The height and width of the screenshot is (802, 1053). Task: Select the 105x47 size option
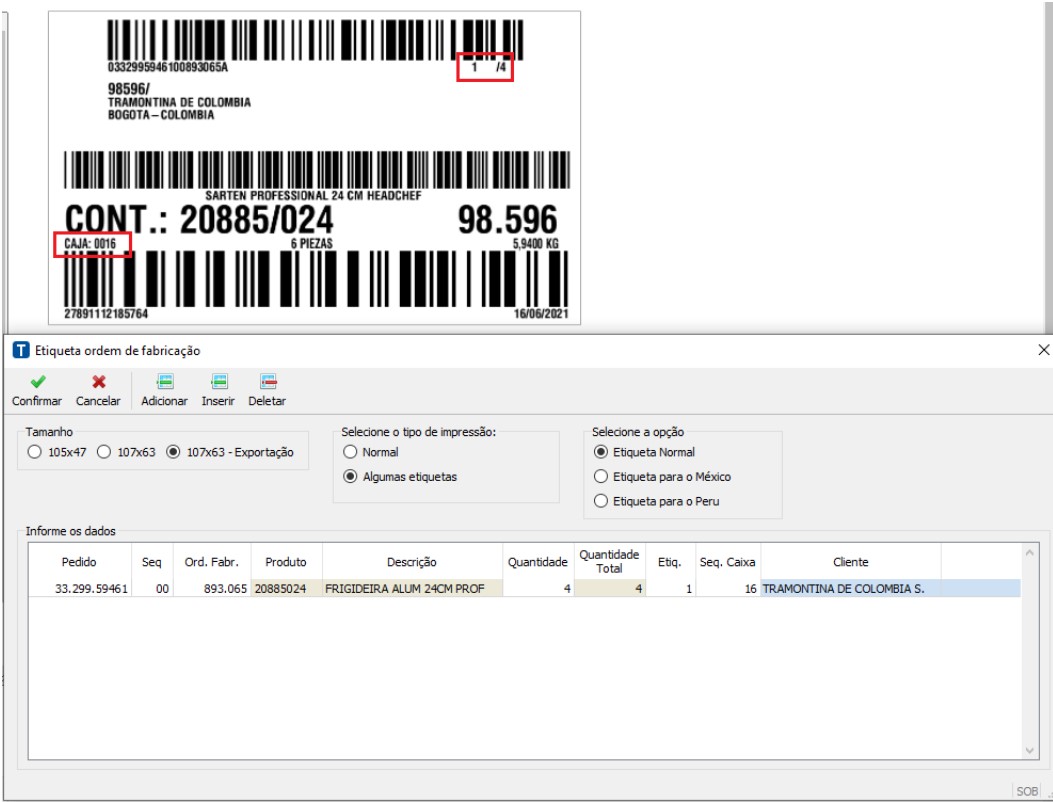click(x=35, y=452)
